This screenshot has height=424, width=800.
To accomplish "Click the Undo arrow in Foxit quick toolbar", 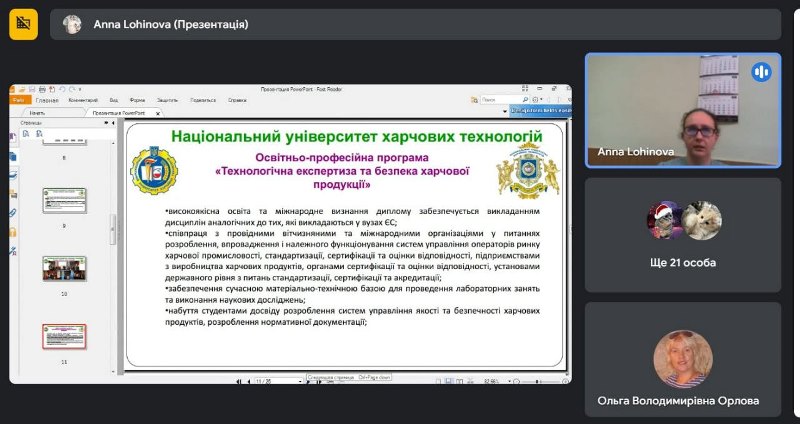I will click(62, 89).
